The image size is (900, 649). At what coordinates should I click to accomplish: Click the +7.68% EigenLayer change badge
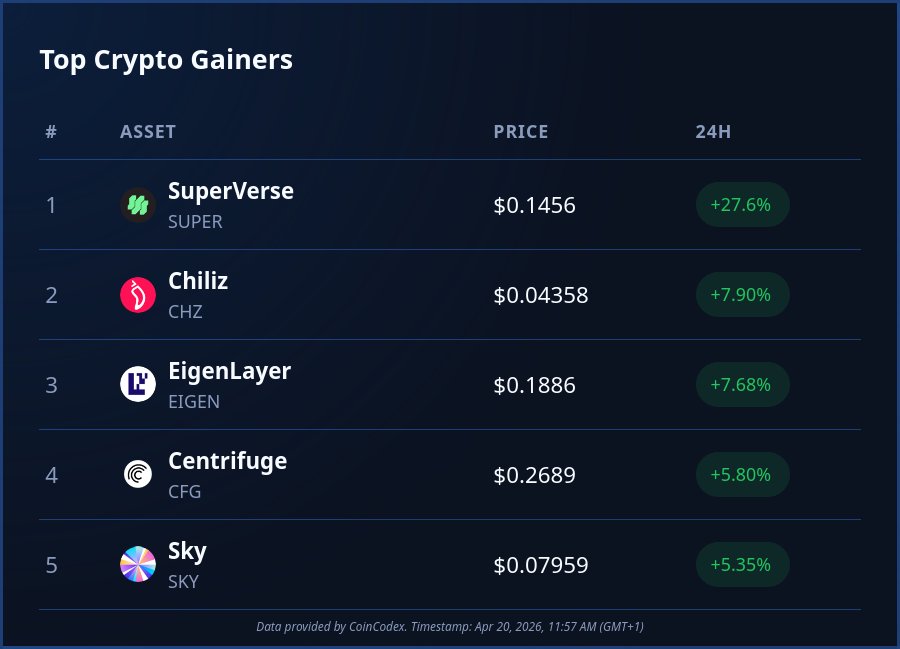click(x=742, y=385)
